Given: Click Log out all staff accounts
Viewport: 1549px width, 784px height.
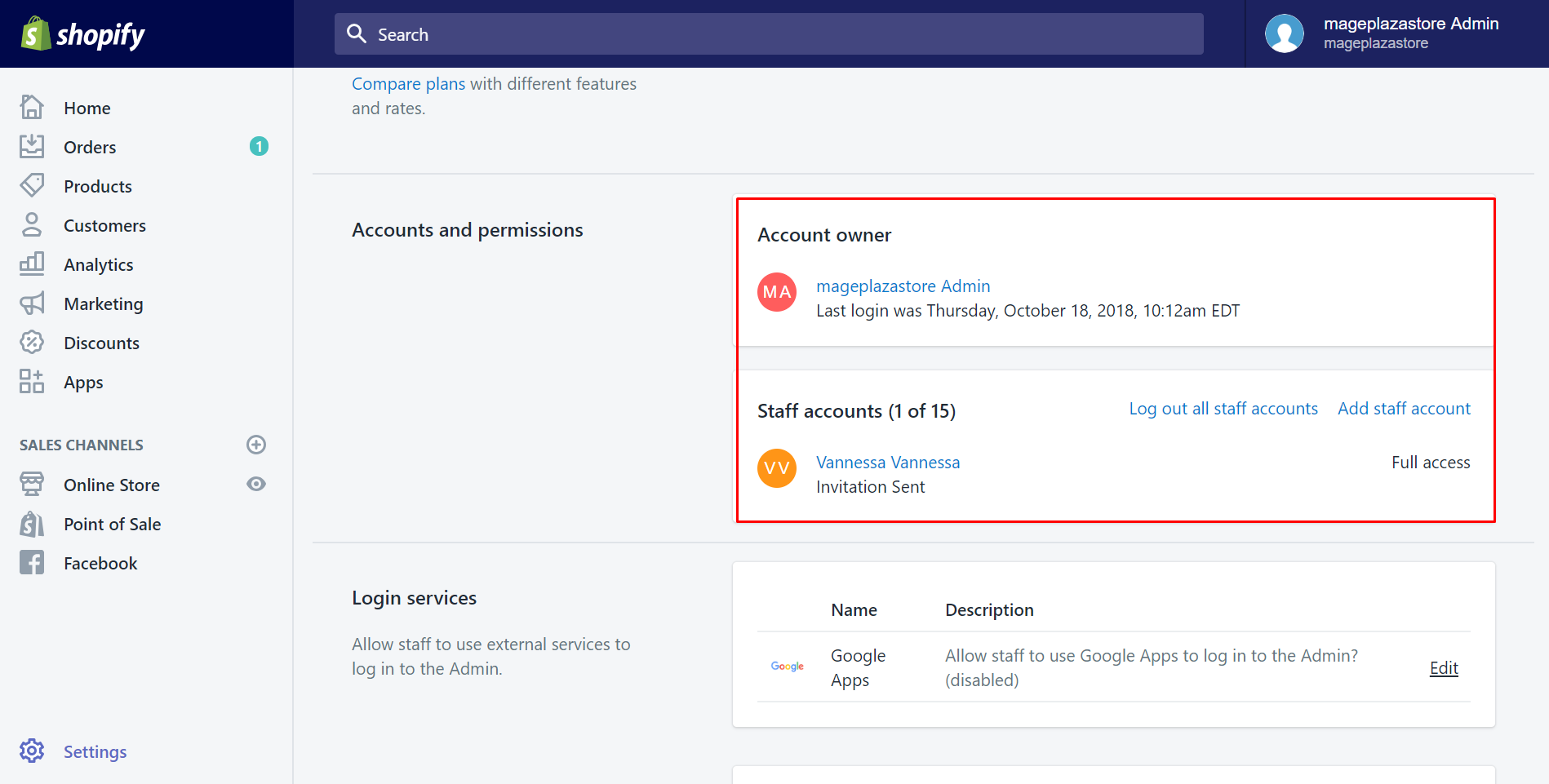Looking at the screenshot, I should [1223, 409].
